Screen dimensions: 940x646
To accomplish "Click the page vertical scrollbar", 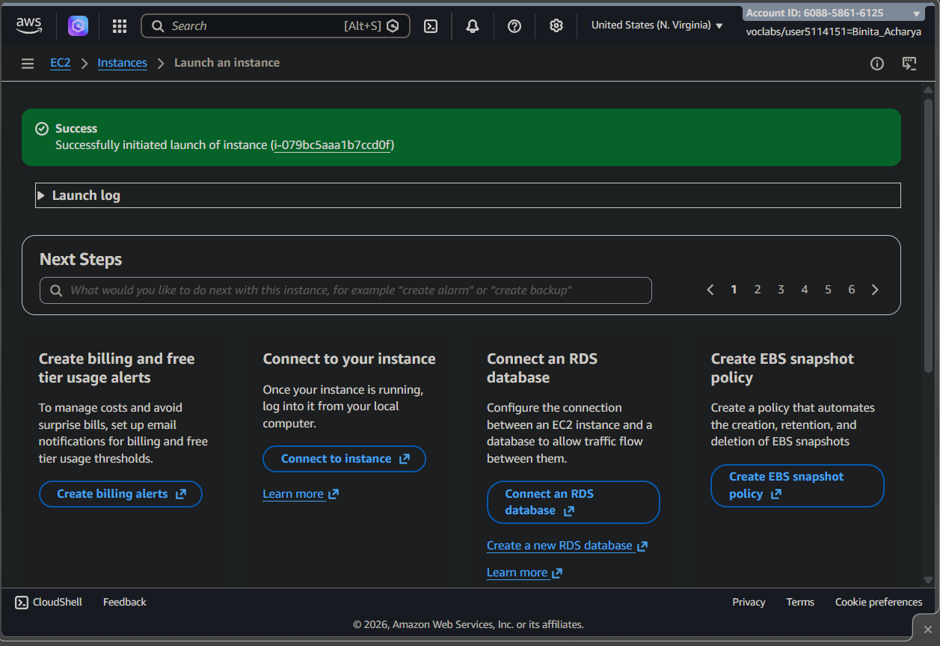I will click(928, 237).
